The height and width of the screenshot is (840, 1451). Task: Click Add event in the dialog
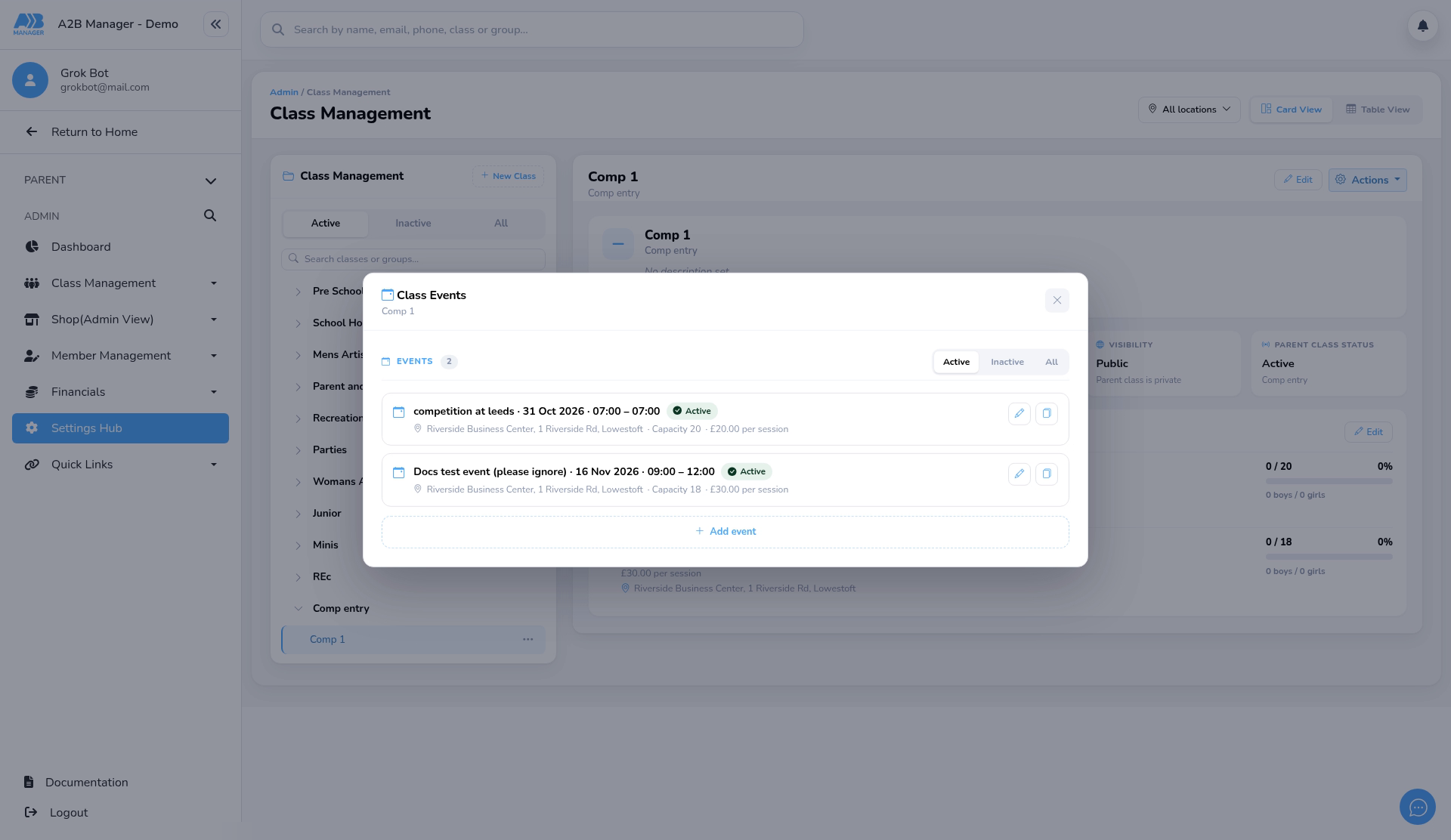725,532
